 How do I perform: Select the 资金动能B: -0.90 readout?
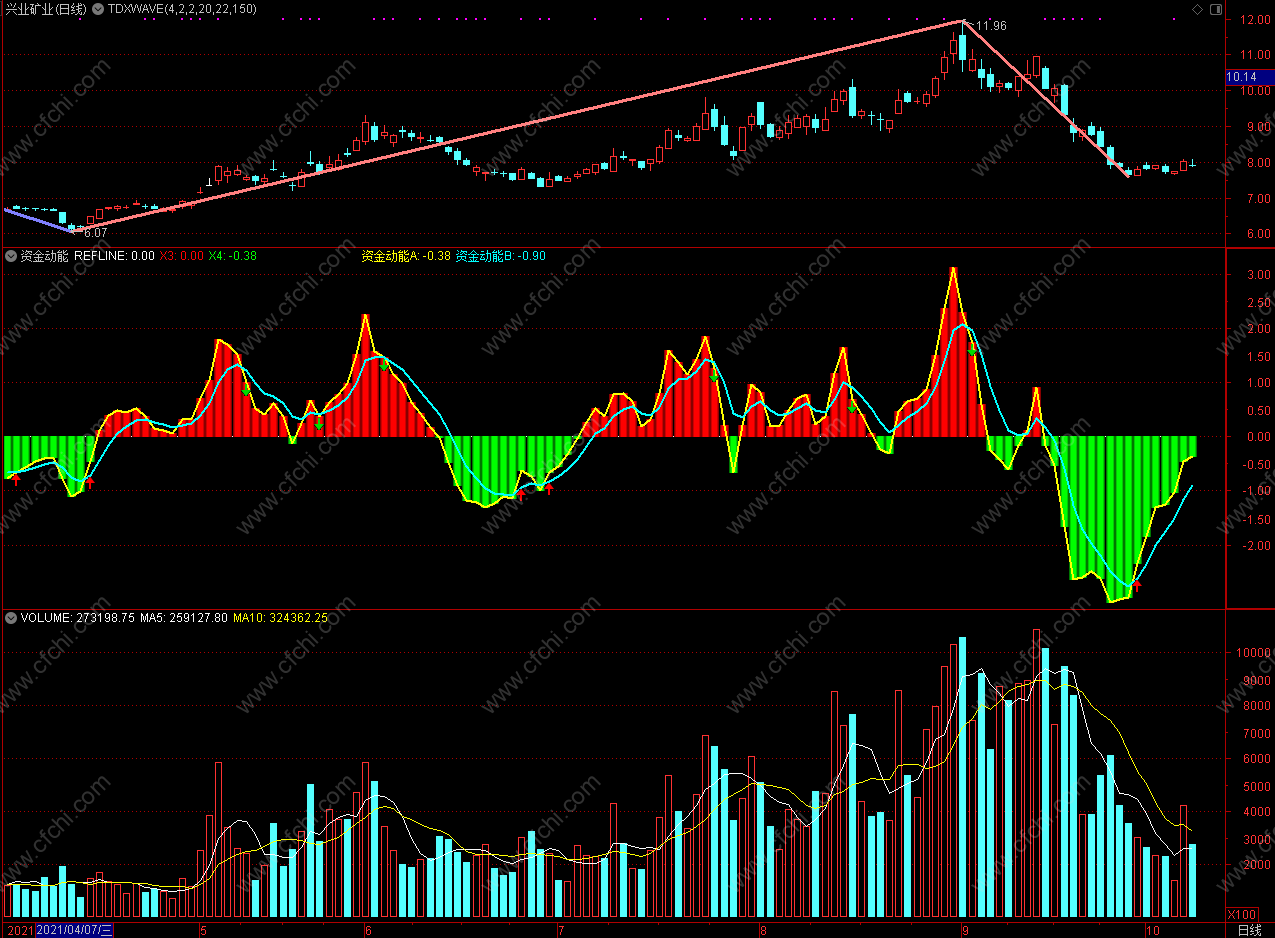tap(501, 256)
